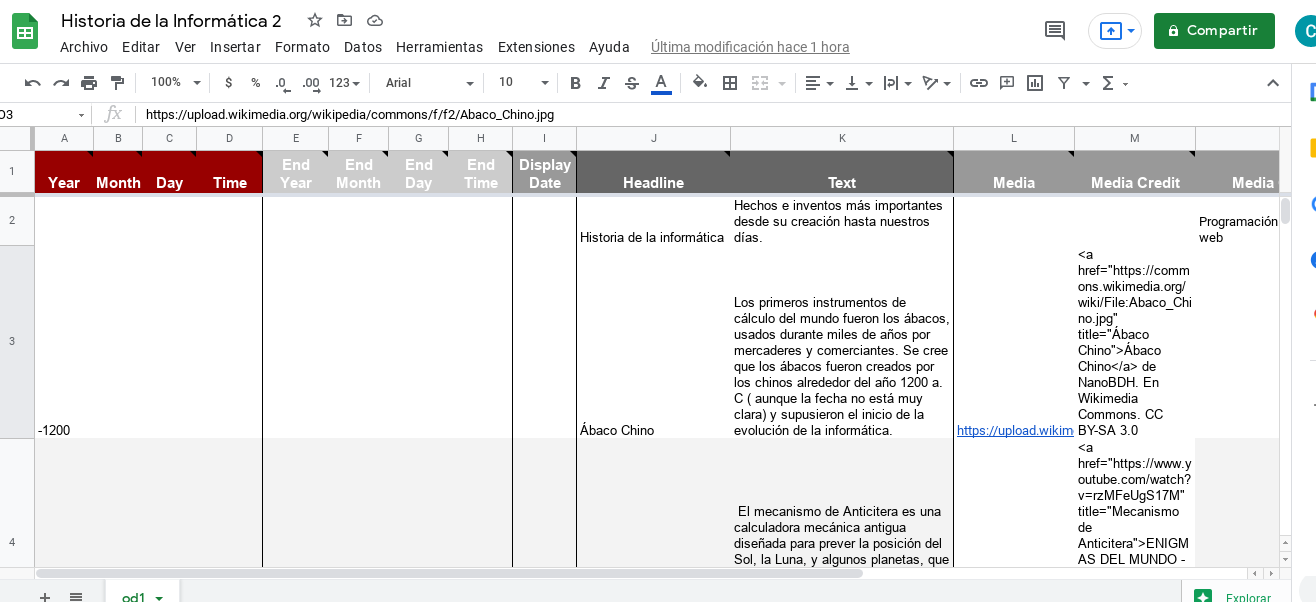Screen dimensions: 1316x602
Task: Open the name box dropdown
Action: (x=81, y=115)
